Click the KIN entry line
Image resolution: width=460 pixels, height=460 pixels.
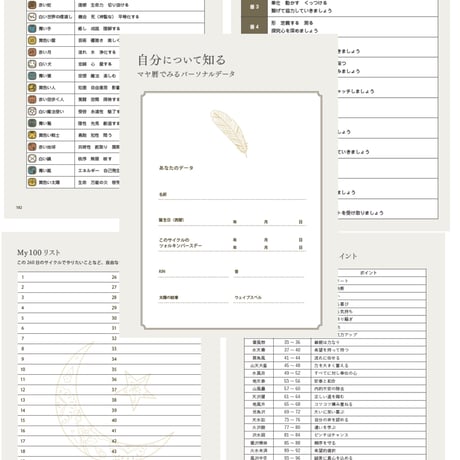coord(193,272)
